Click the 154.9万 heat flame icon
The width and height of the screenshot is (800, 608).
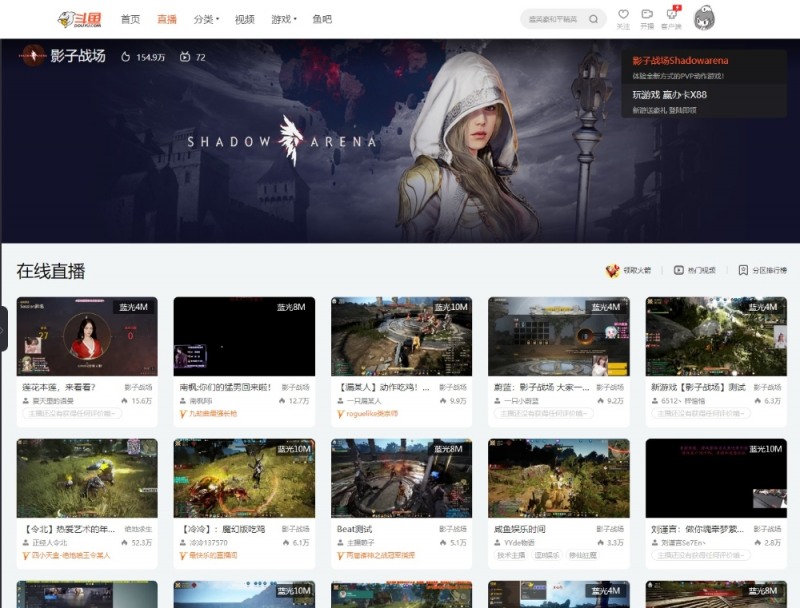(126, 57)
